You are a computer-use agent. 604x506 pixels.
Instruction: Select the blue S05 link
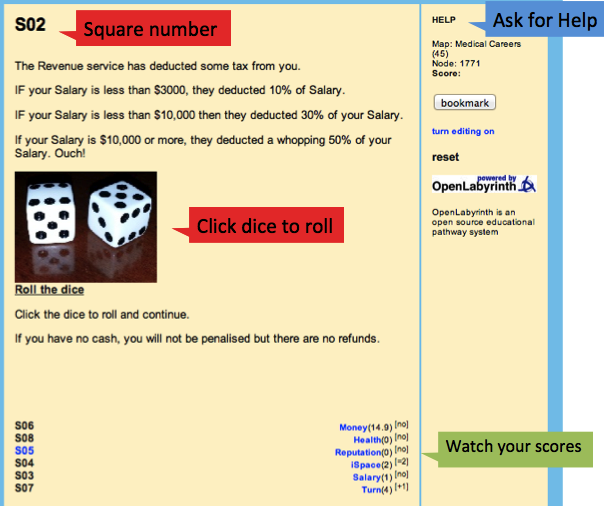pyautogui.click(x=25, y=451)
